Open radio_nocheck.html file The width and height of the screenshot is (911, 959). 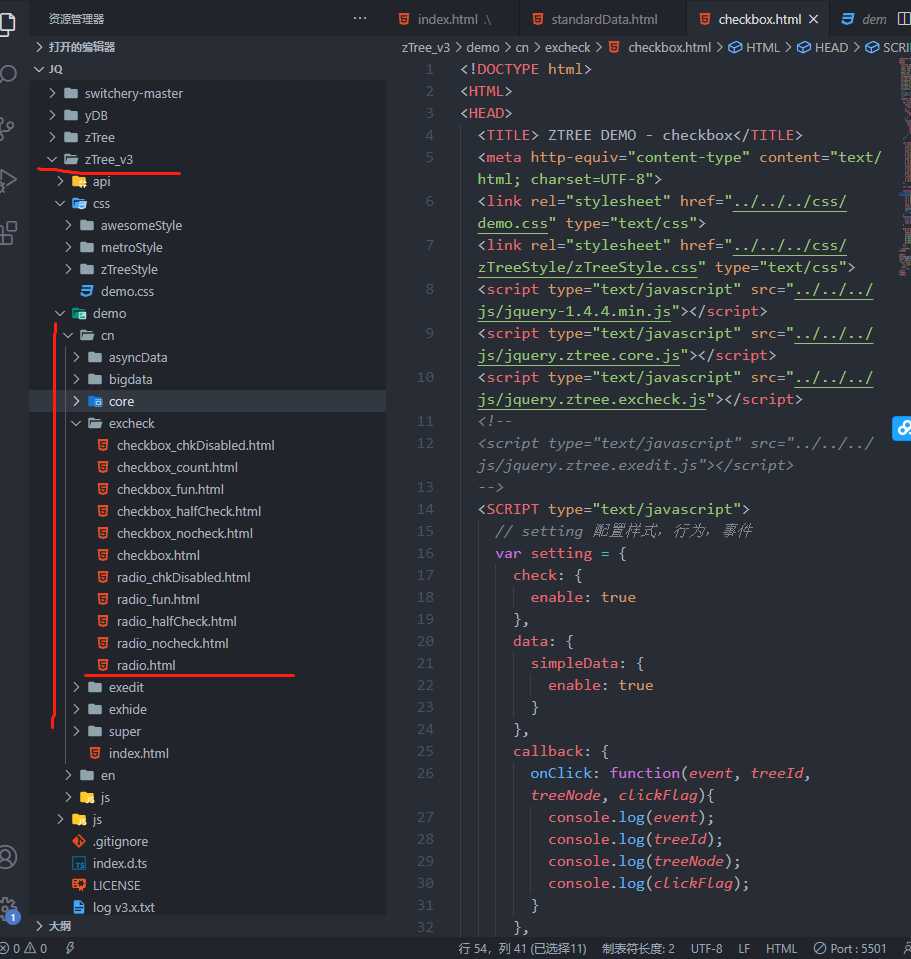172,643
